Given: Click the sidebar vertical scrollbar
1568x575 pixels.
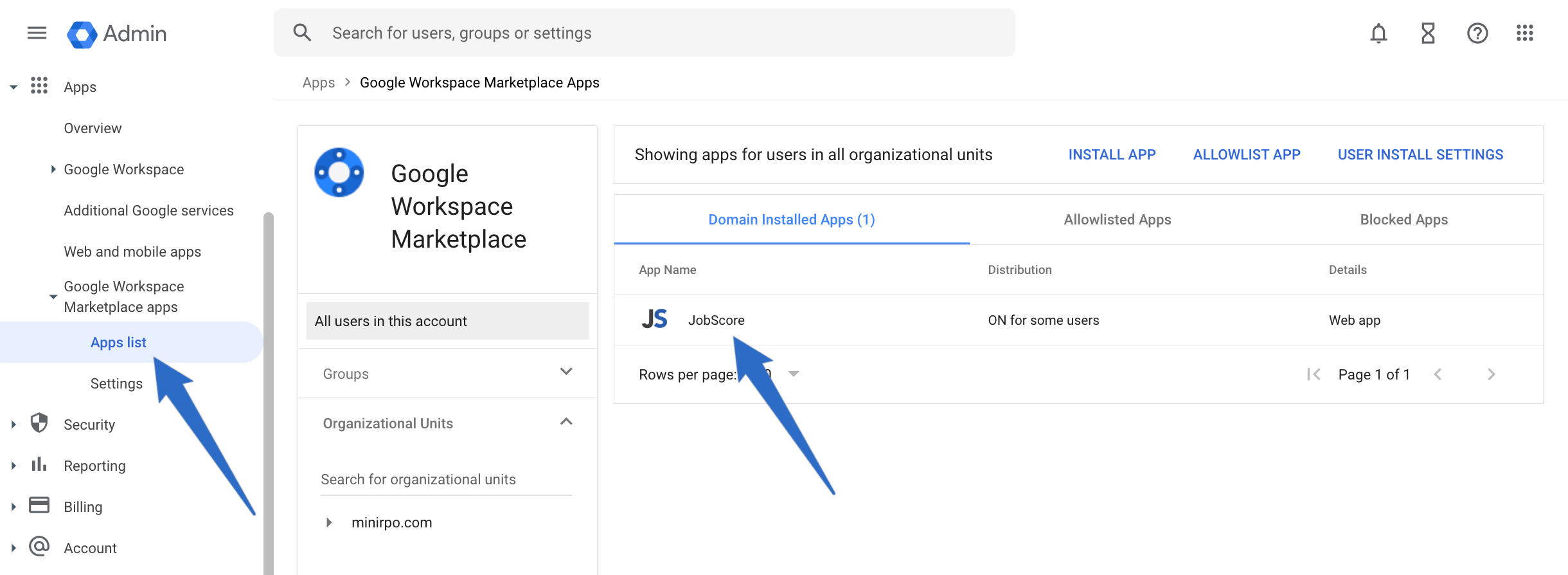Looking at the screenshot, I should pos(269,392).
